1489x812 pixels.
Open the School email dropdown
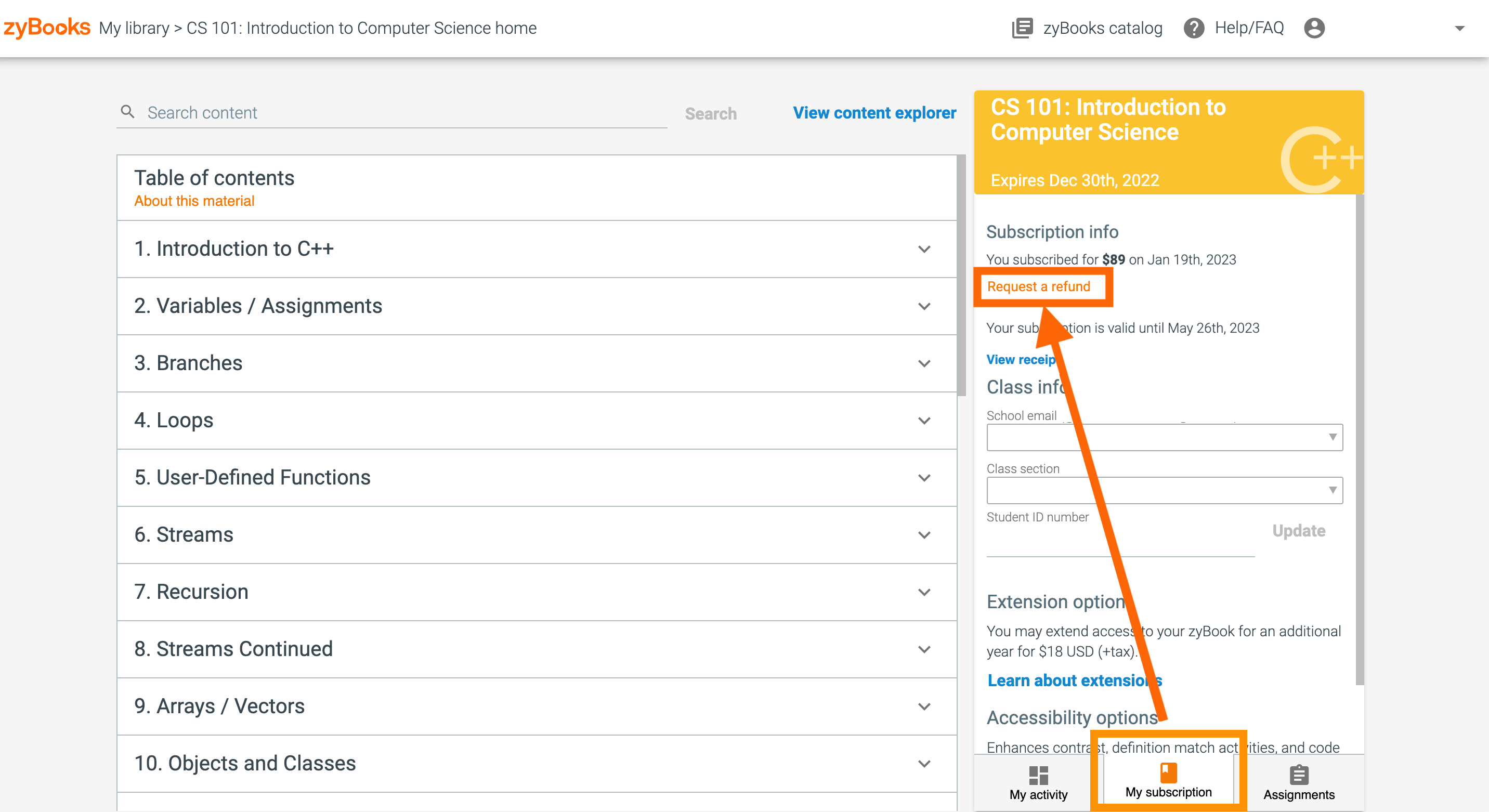(1164, 438)
